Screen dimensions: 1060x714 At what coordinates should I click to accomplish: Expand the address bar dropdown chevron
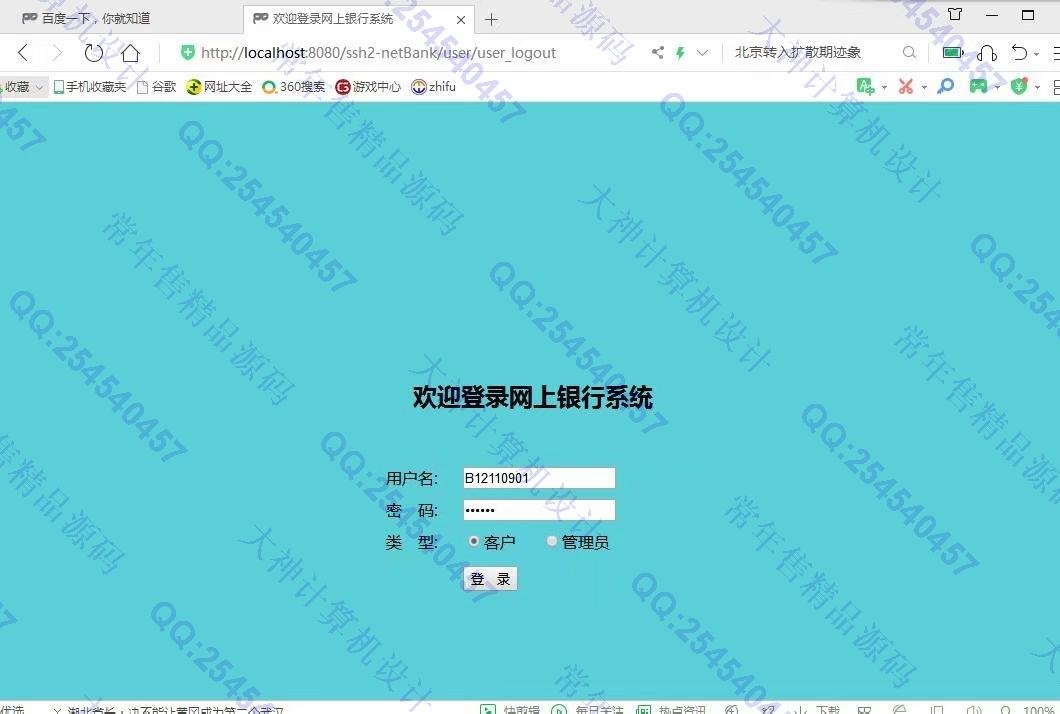pyautogui.click(x=702, y=52)
